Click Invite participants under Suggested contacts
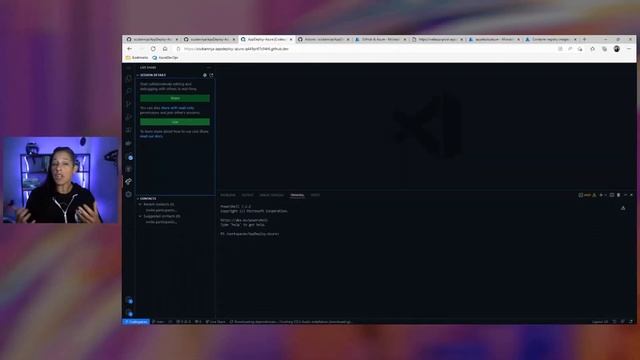The width and height of the screenshot is (640, 360). point(161,222)
